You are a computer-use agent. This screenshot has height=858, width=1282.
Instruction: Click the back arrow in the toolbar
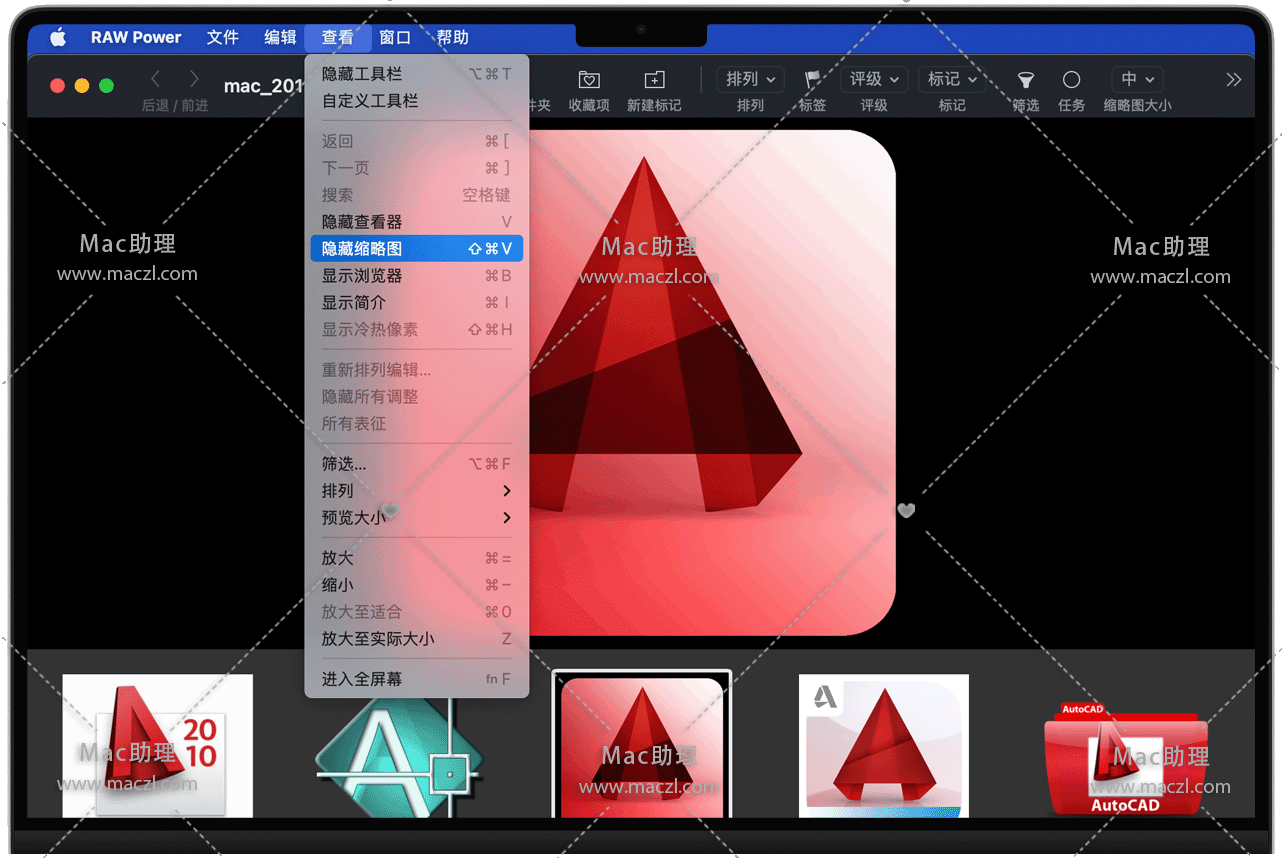(x=156, y=79)
